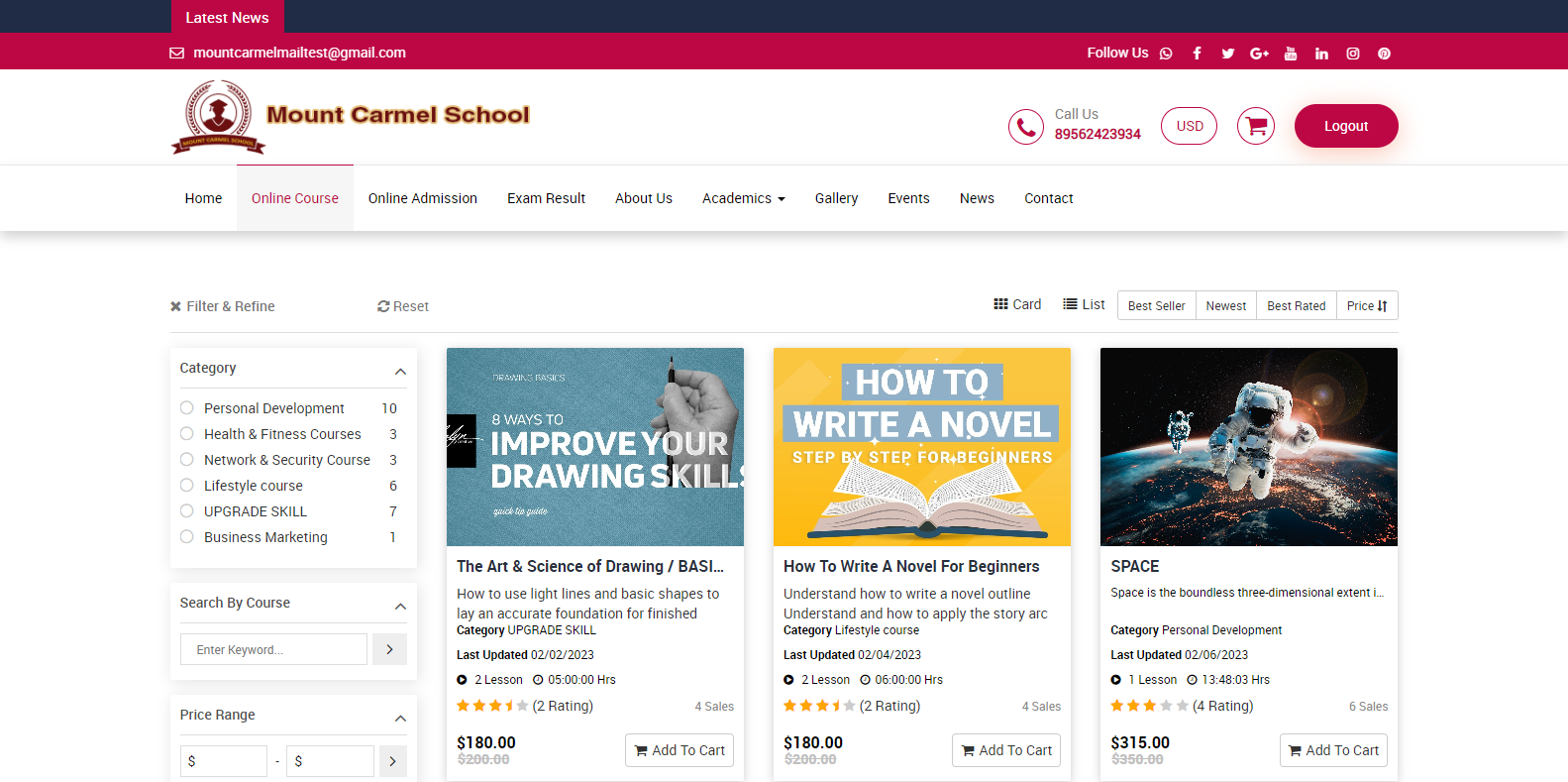
Task: Select the Personal Development category radio
Action: [187, 408]
